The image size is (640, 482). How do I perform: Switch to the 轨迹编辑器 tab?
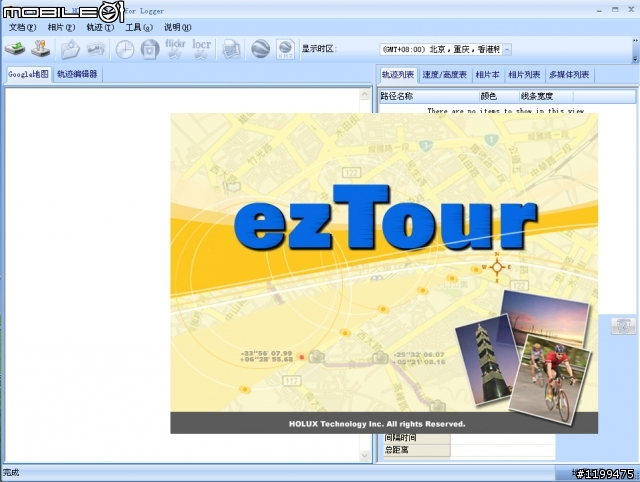[77, 74]
